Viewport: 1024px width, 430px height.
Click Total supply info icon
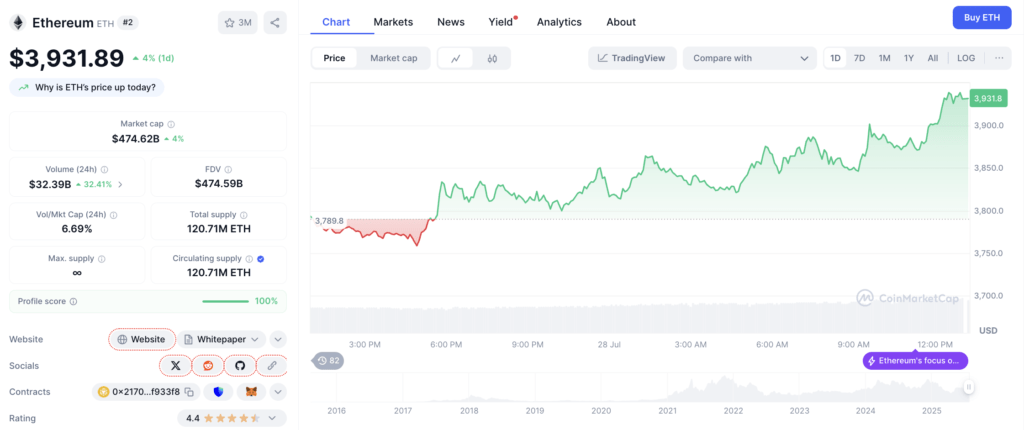point(244,214)
